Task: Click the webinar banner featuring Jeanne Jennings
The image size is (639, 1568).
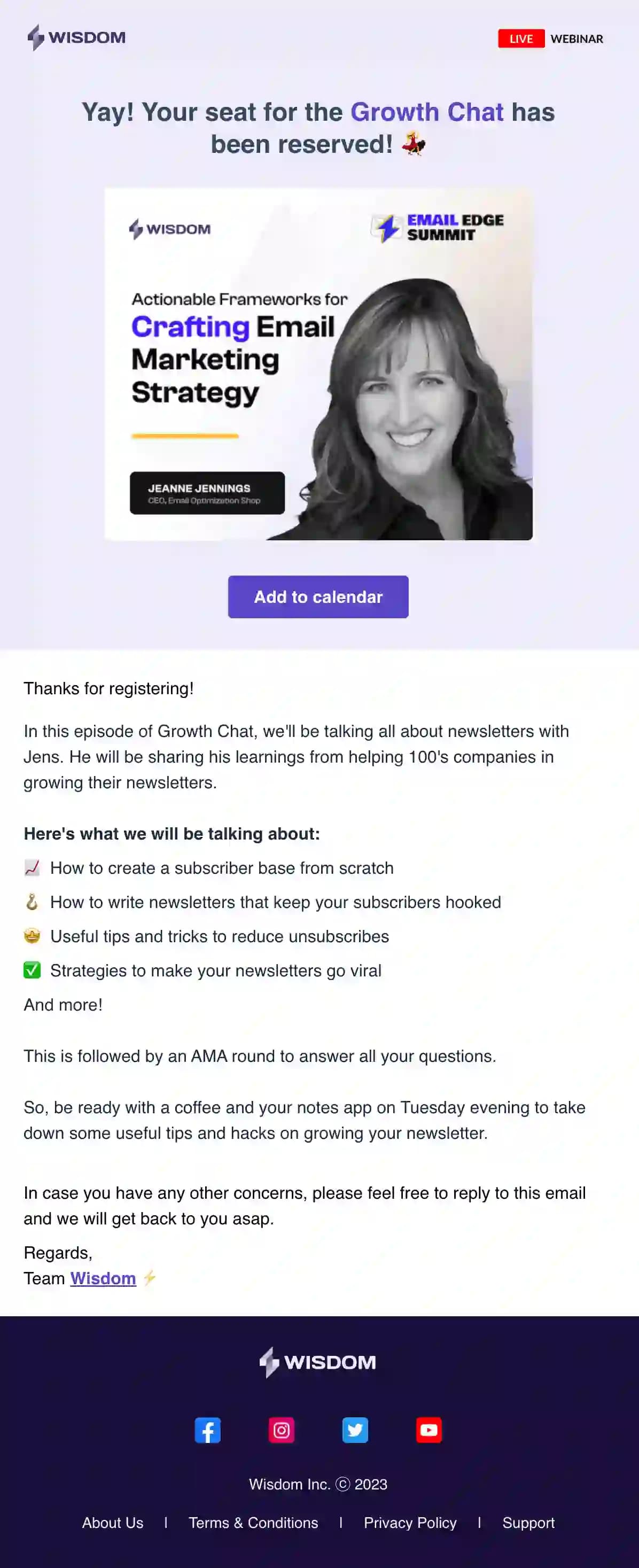Action: (x=319, y=365)
